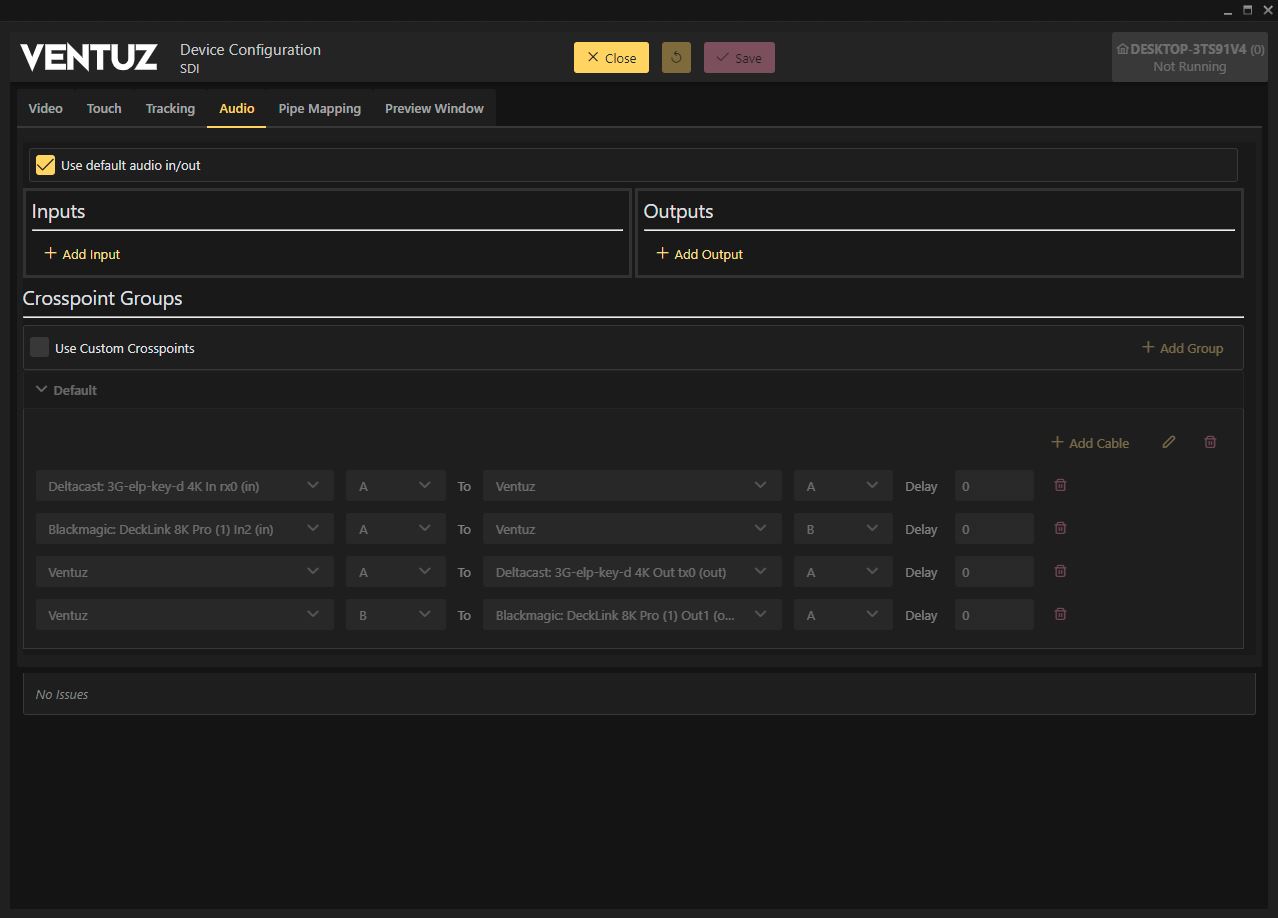Viewport: 1278px width, 918px height.
Task: Click the Delay field of first cable
Action: pyautogui.click(x=993, y=486)
